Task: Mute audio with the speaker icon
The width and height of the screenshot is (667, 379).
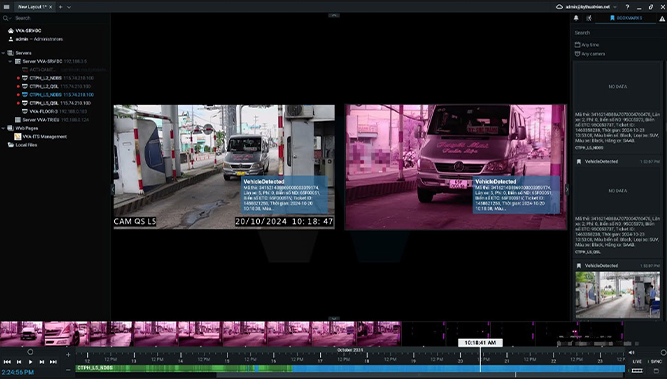Action: (x=631, y=352)
